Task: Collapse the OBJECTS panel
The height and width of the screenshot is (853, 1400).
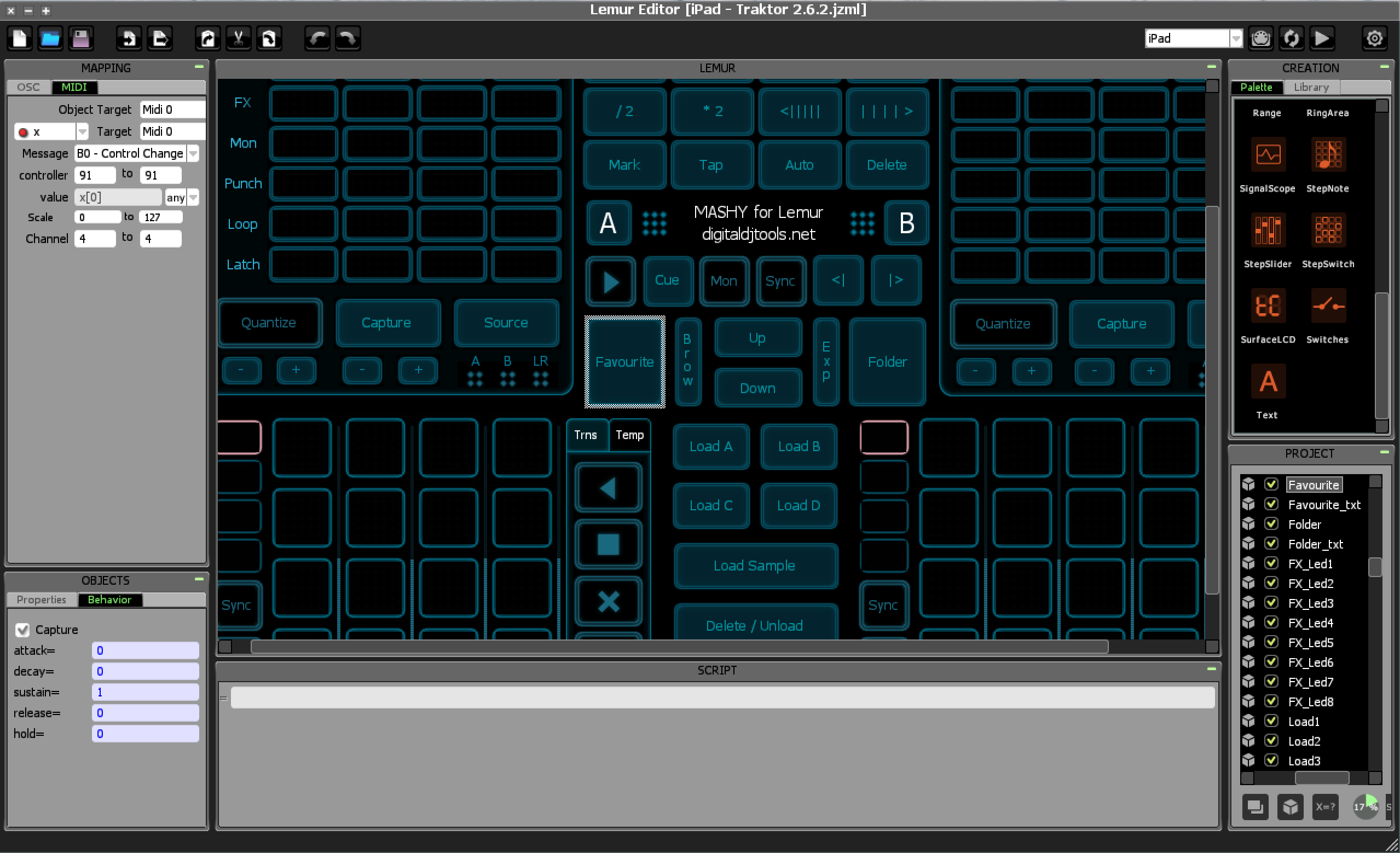Action: pos(199,579)
